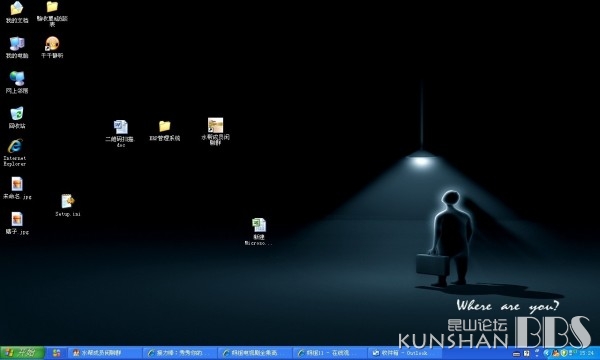600x360 pixels.
Task: Select the shortcut icon right of ERP管理系统
Action: (215, 131)
